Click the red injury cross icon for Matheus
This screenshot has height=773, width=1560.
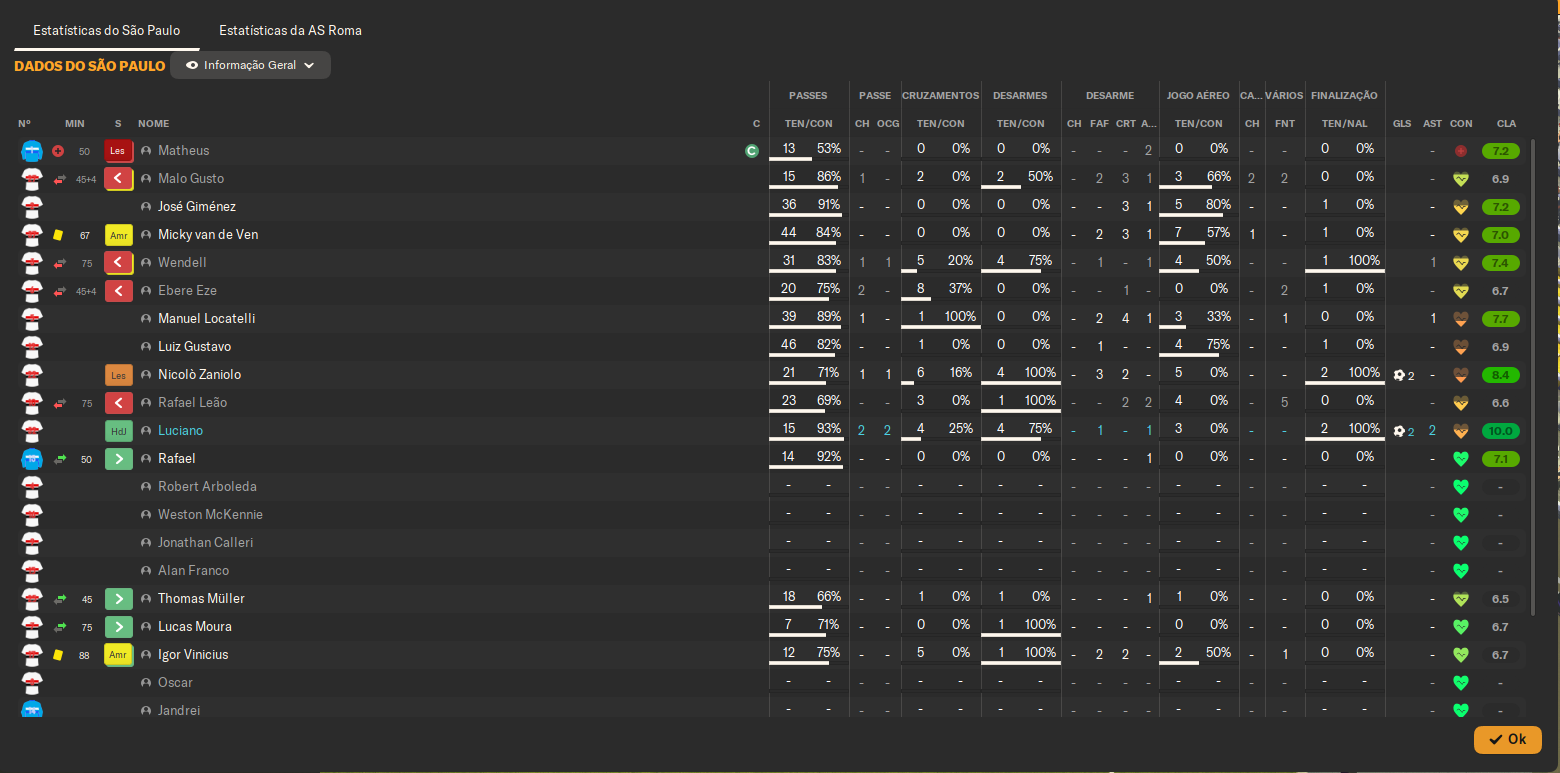(58, 151)
